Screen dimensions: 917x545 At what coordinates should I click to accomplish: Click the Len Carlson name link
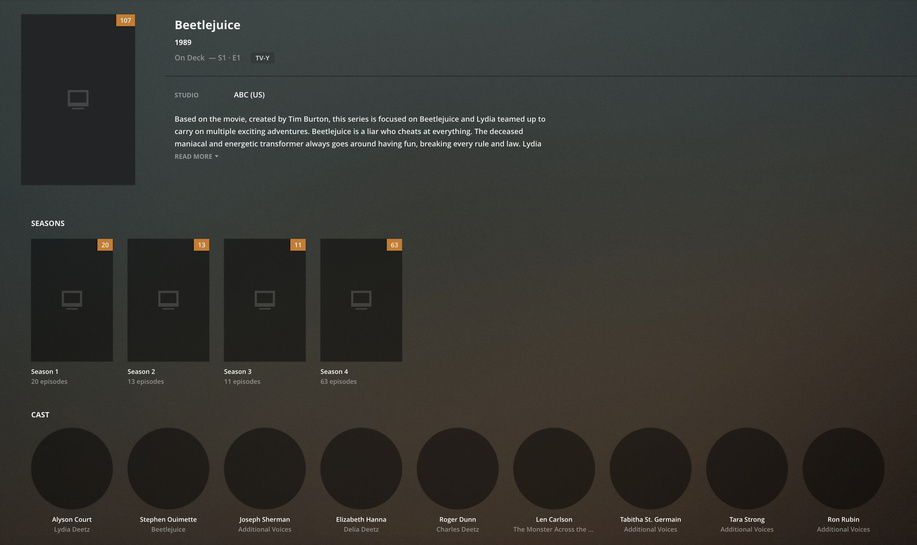554,519
